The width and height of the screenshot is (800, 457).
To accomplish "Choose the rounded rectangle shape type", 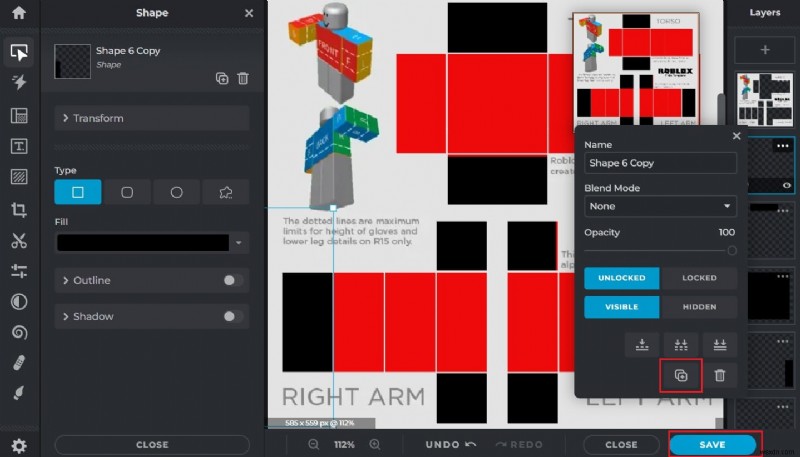I will pyautogui.click(x=127, y=192).
